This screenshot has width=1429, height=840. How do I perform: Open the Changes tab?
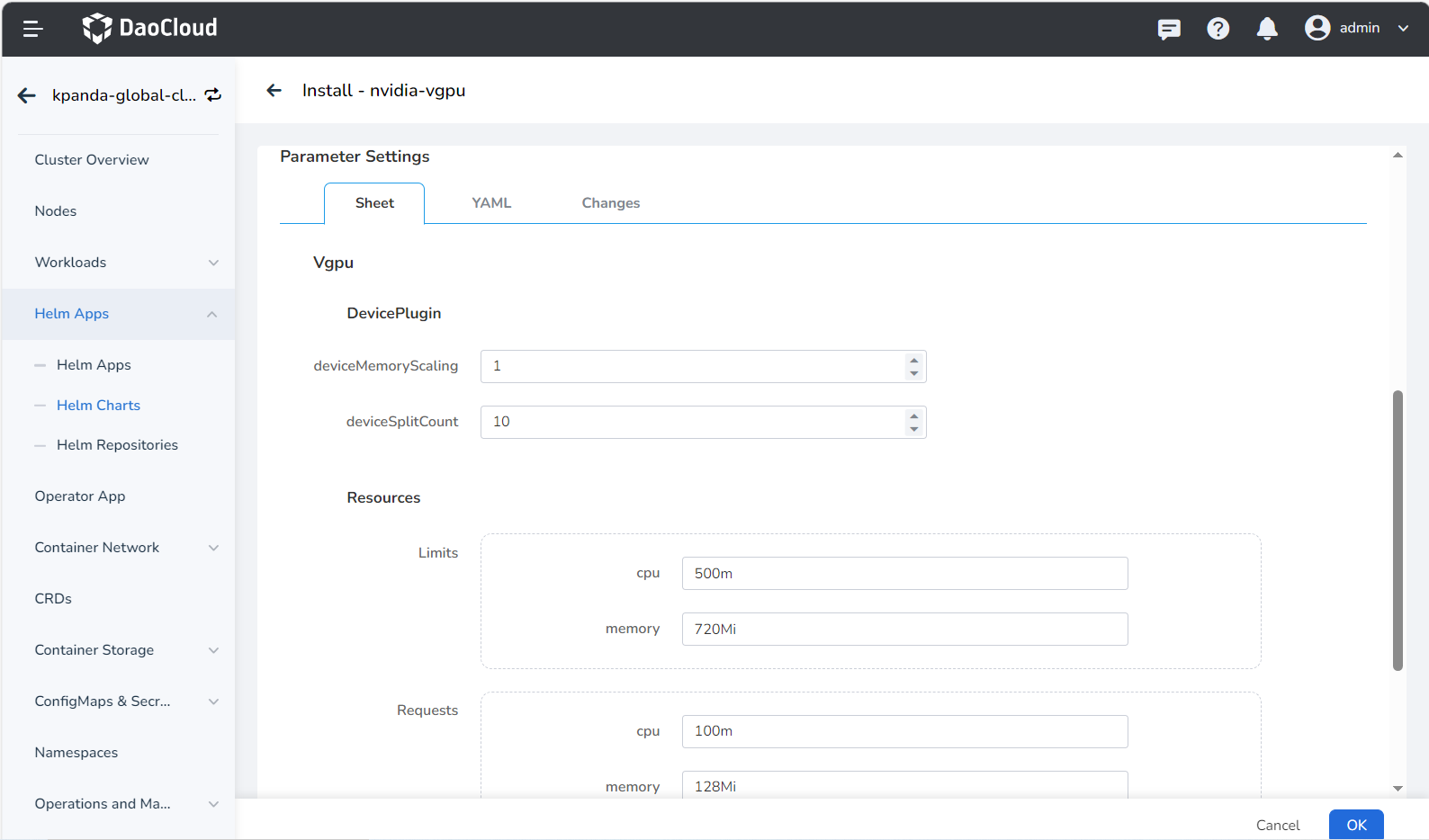tap(610, 203)
